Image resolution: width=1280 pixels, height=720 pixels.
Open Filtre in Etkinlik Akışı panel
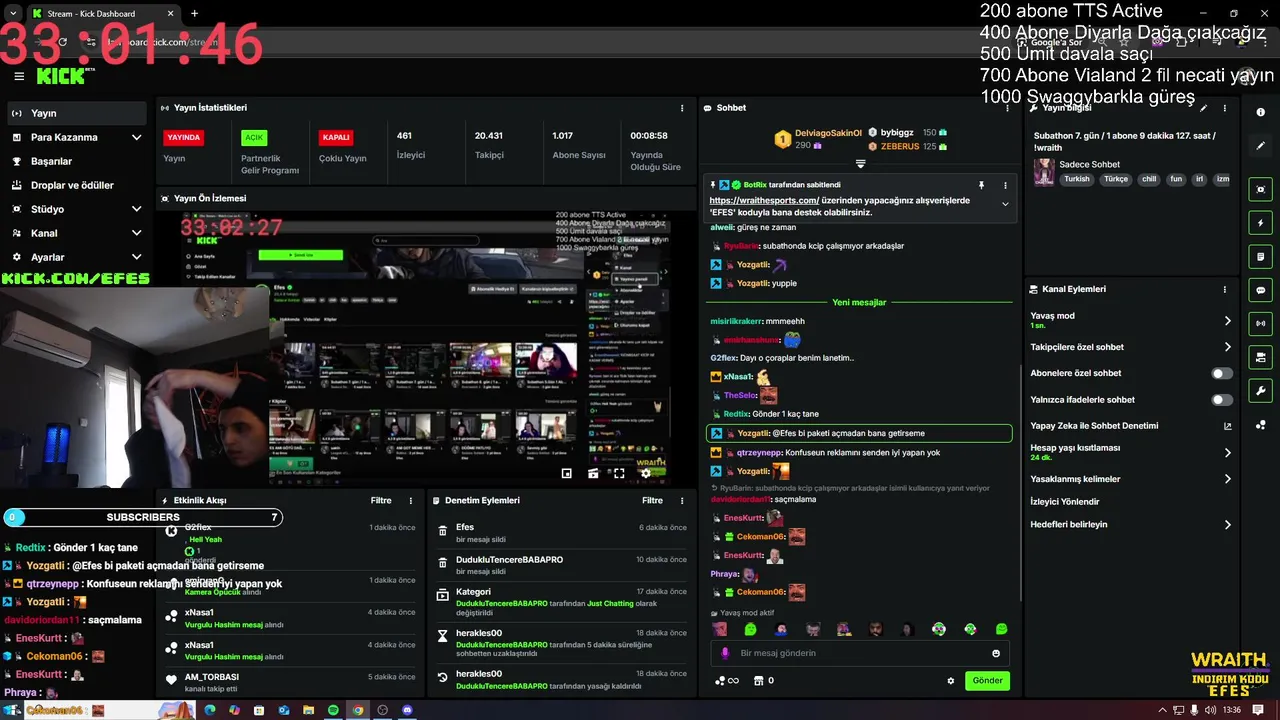[381, 500]
